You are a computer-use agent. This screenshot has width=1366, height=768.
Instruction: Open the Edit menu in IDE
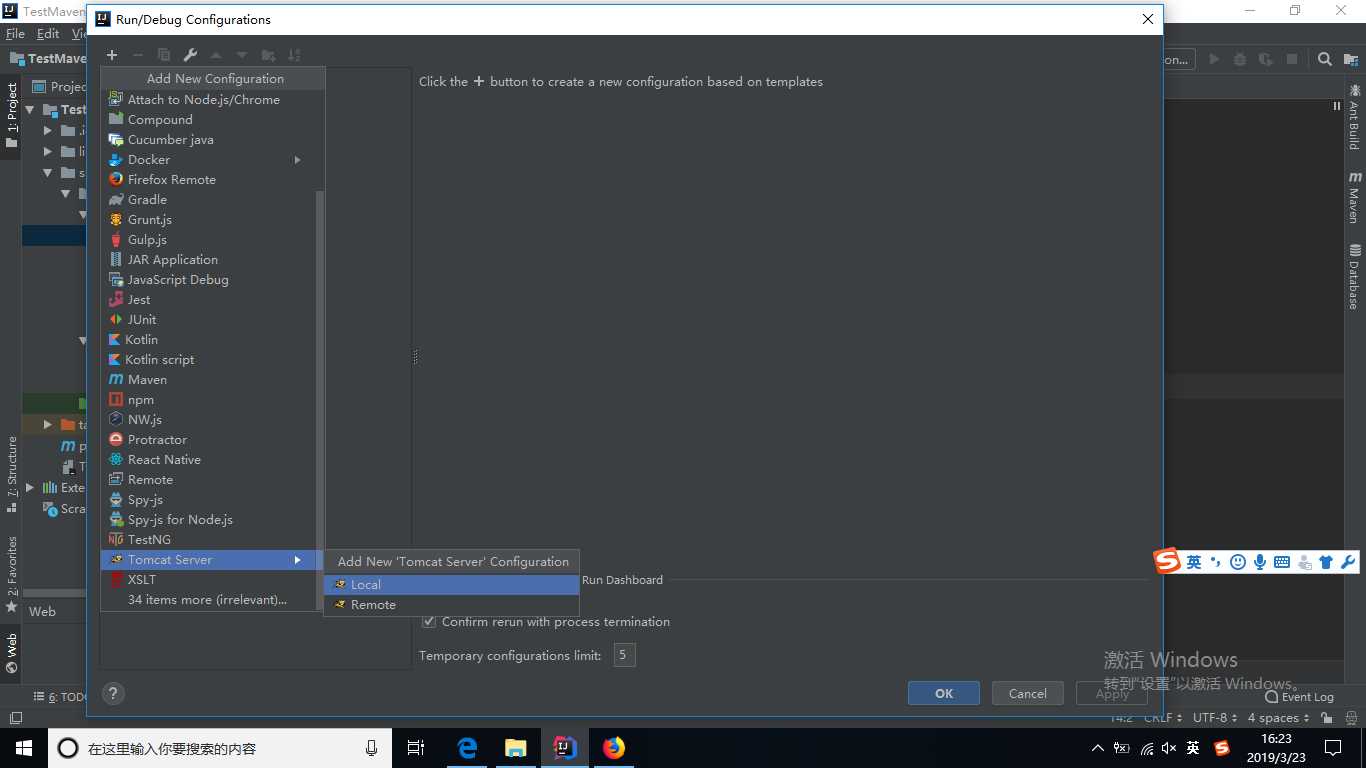click(x=48, y=34)
